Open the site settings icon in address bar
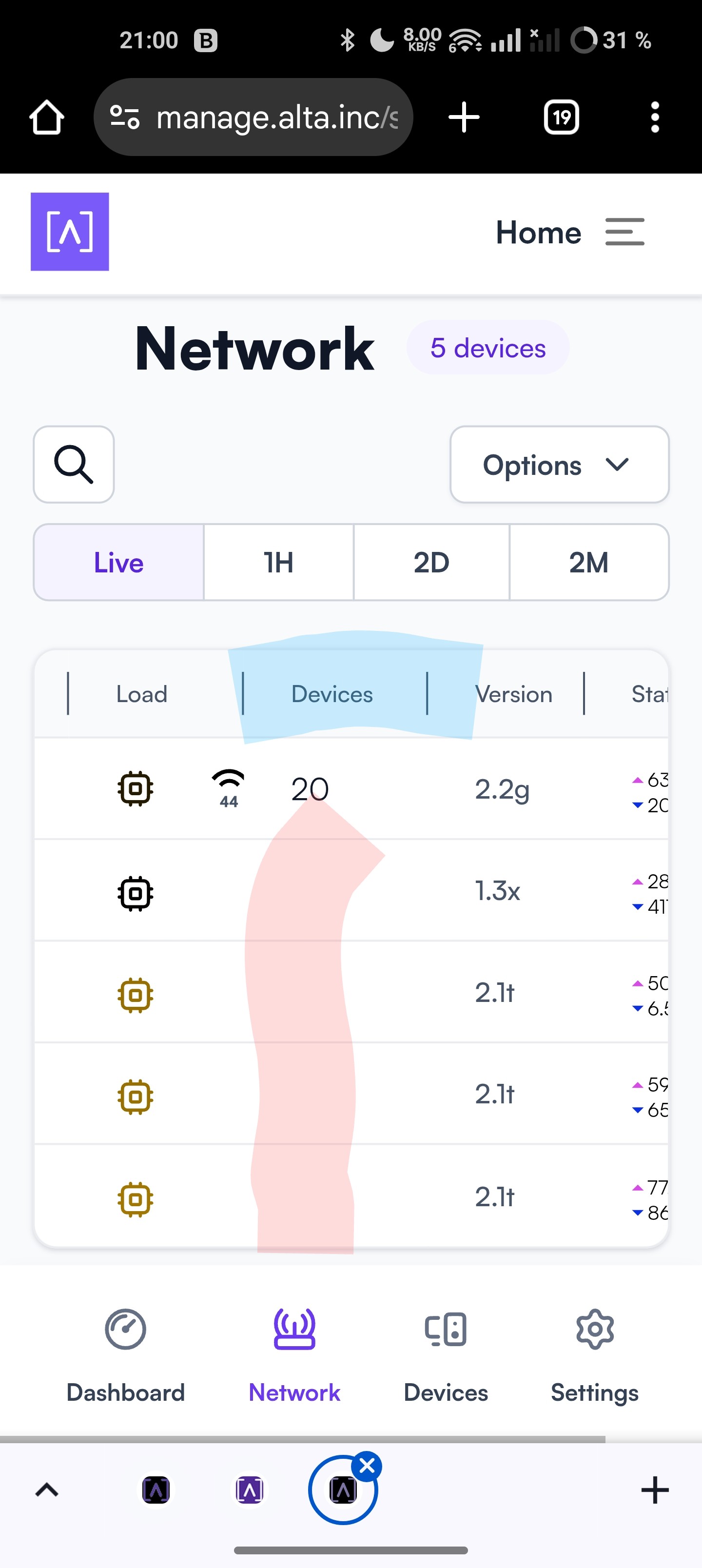 click(x=125, y=117)
